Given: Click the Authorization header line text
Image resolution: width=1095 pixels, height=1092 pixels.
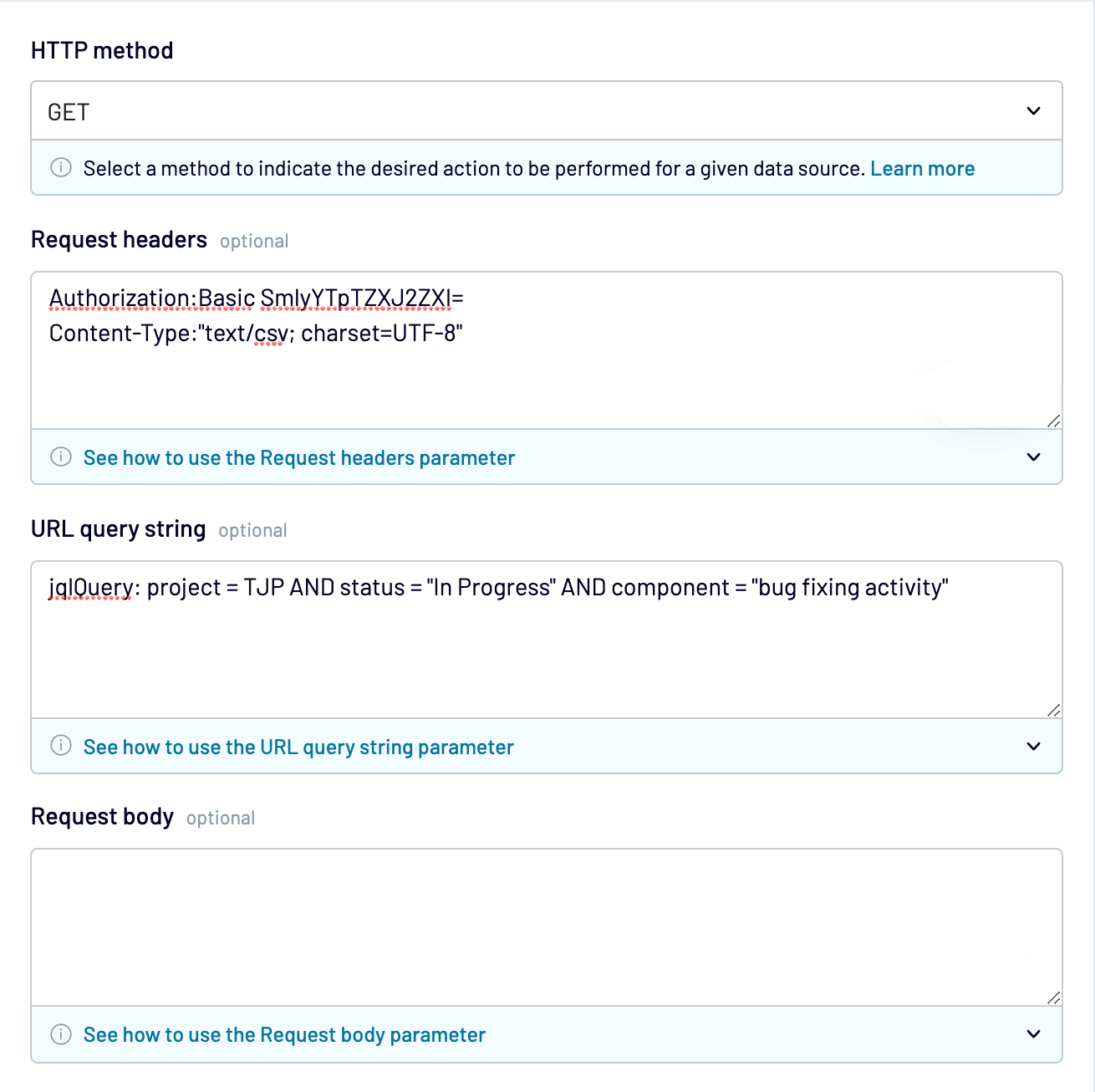Looking at the screenshot, I should [x=256, y=299].
